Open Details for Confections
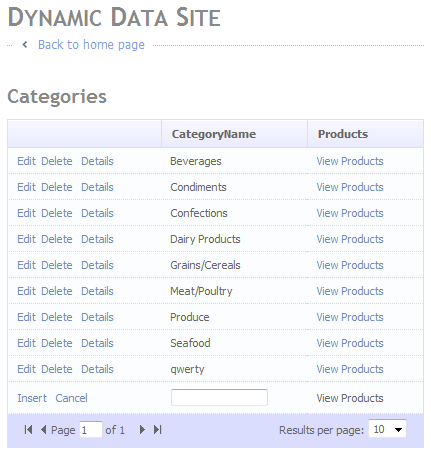Screen dimensions: 431x455 pos(97,213)
